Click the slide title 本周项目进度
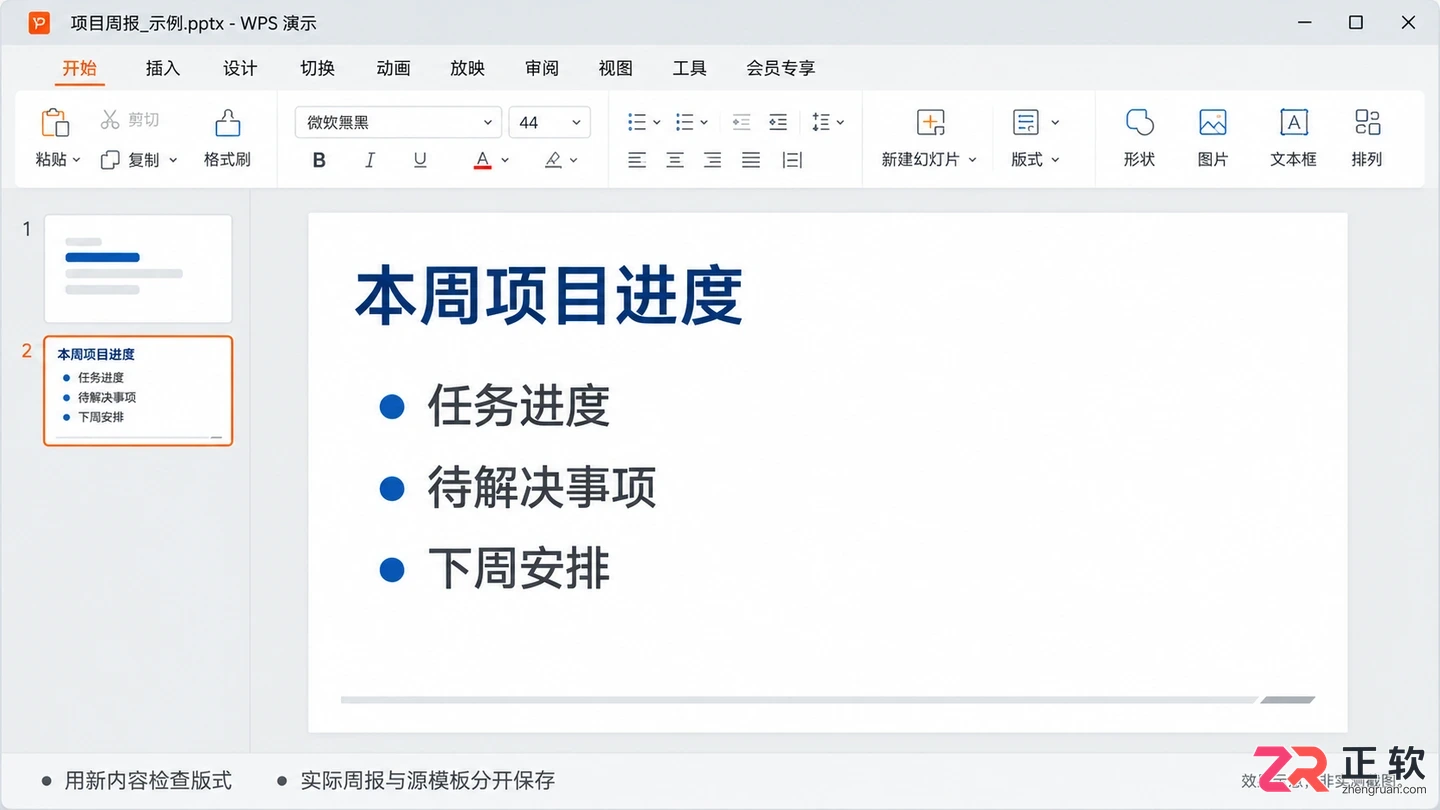This screenshot has width=1440, height=810. click(x=549, y=296)
